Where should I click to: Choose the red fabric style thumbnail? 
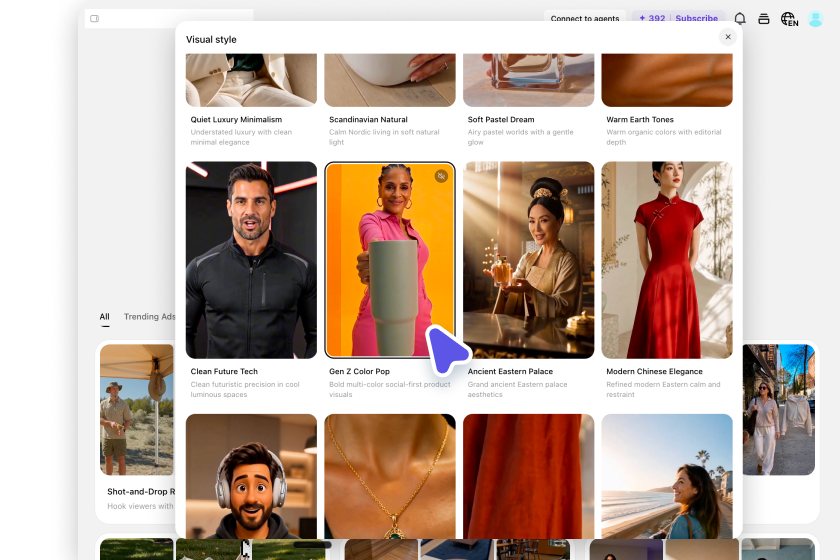pyautogui.click(x=529, y=476)
